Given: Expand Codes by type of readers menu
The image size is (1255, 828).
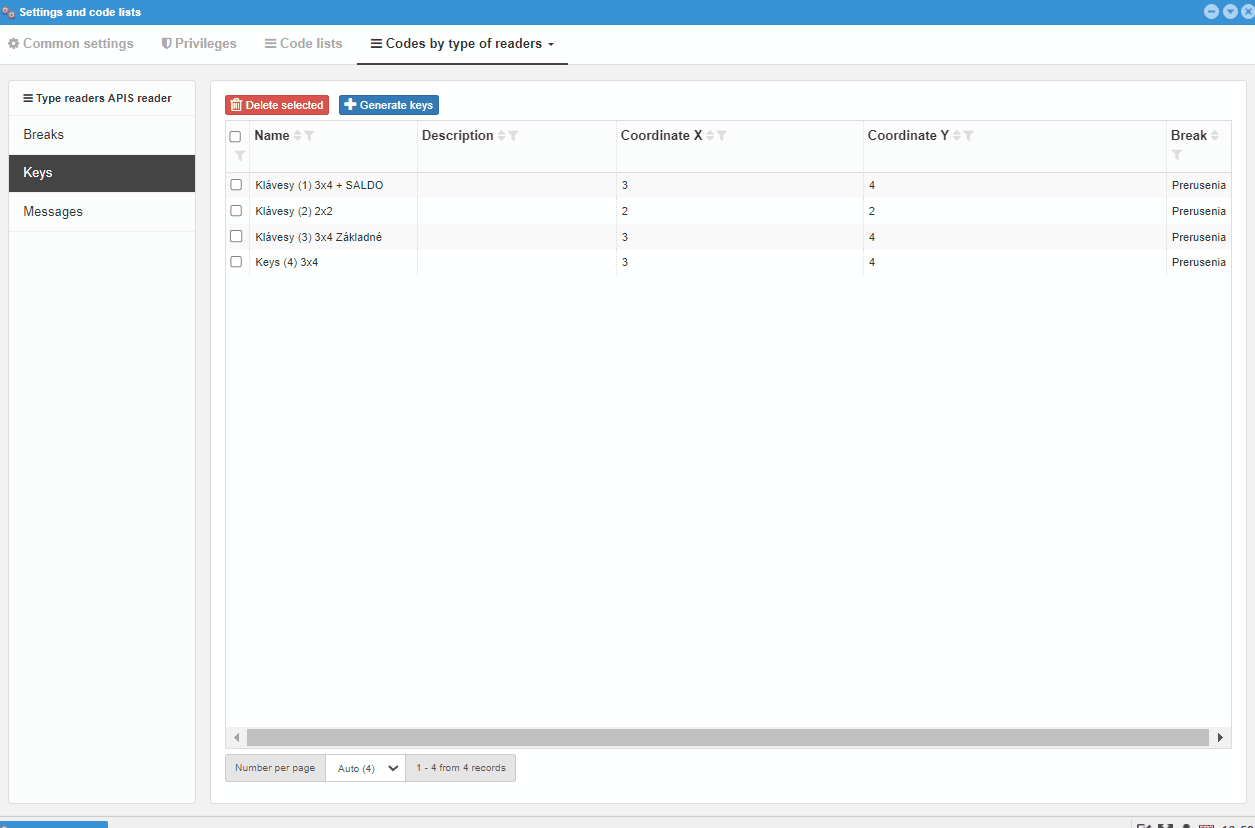Looking at the screenshot, I should coord(462,44).
